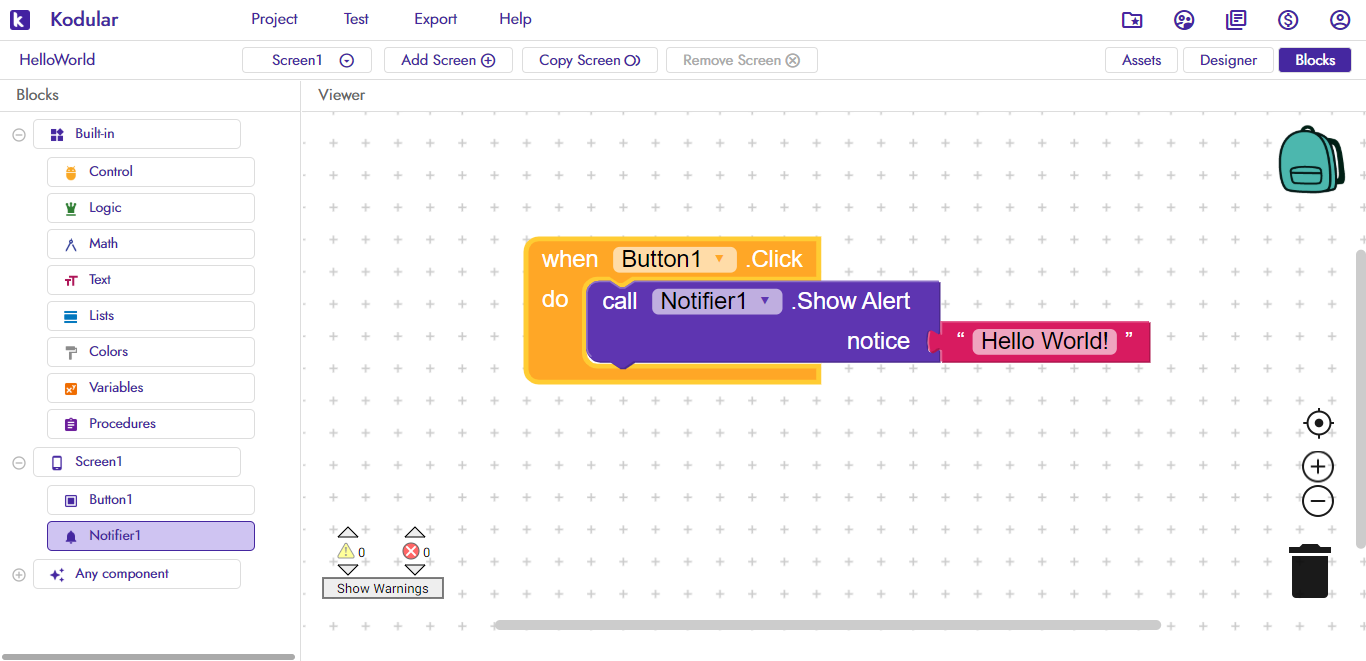Zoom in with the plus circle
Viewport: 1366px width, 661px height.
1319,467
